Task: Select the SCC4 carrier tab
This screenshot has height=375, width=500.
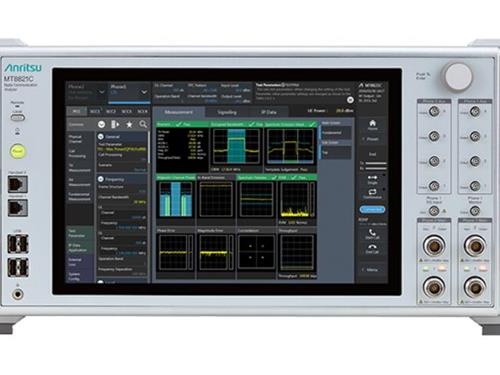Action: click(142, 111)
